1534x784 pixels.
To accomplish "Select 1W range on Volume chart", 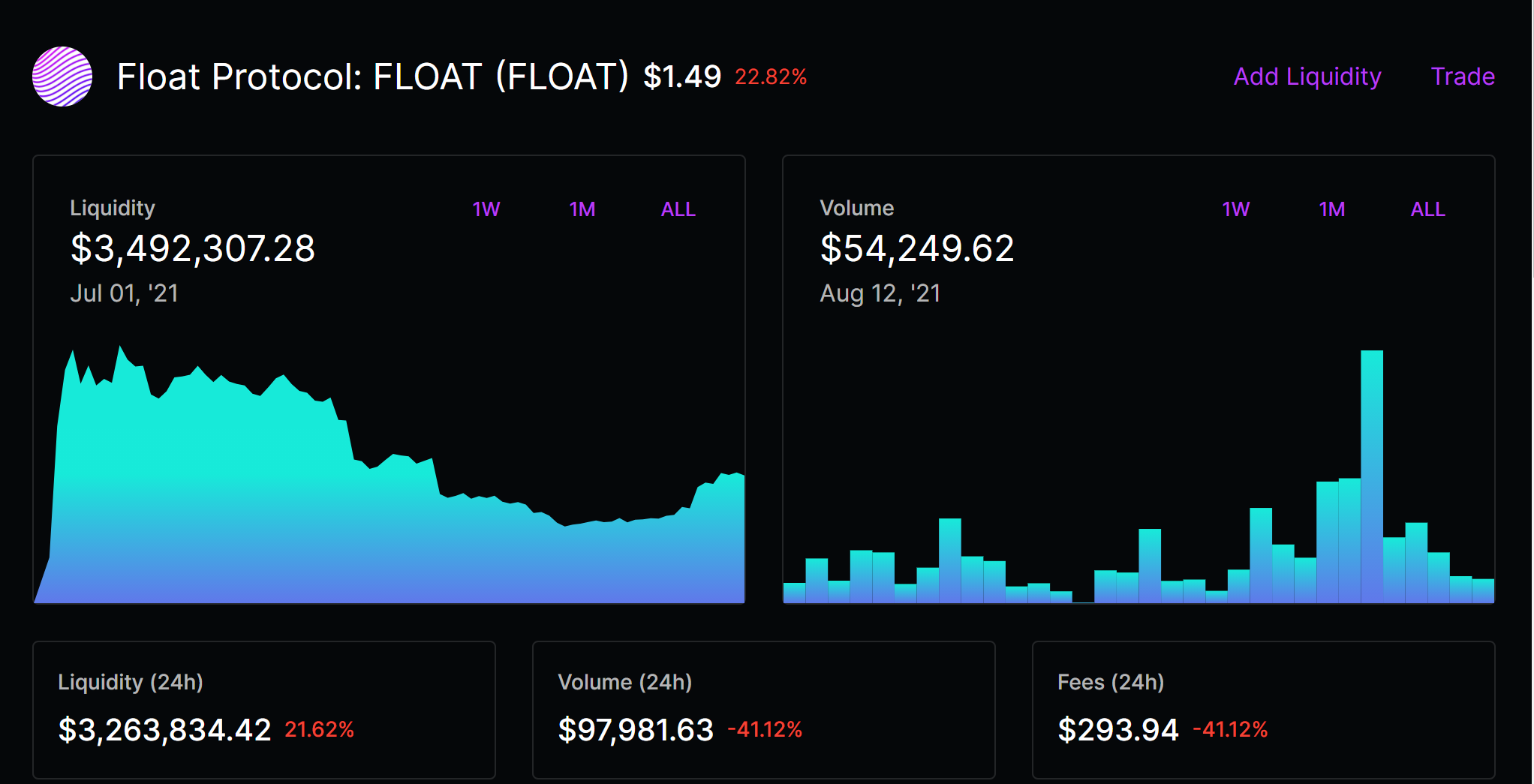I will (1236, 209).
